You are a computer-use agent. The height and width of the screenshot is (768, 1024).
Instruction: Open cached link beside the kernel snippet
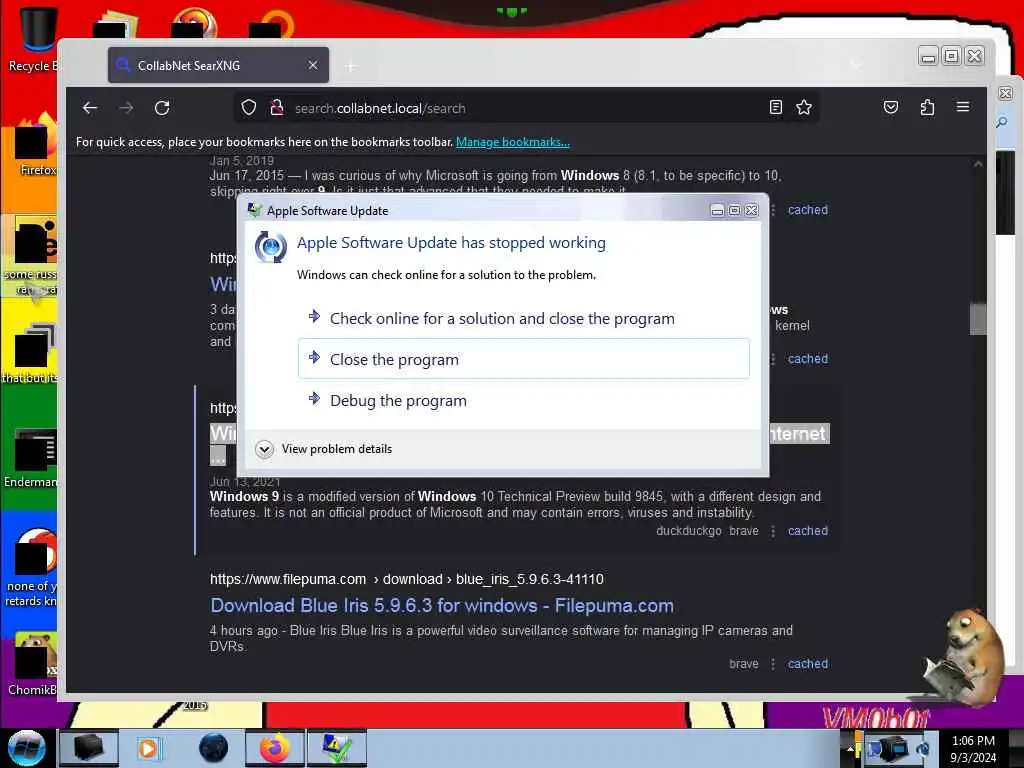tap(808, 359)
